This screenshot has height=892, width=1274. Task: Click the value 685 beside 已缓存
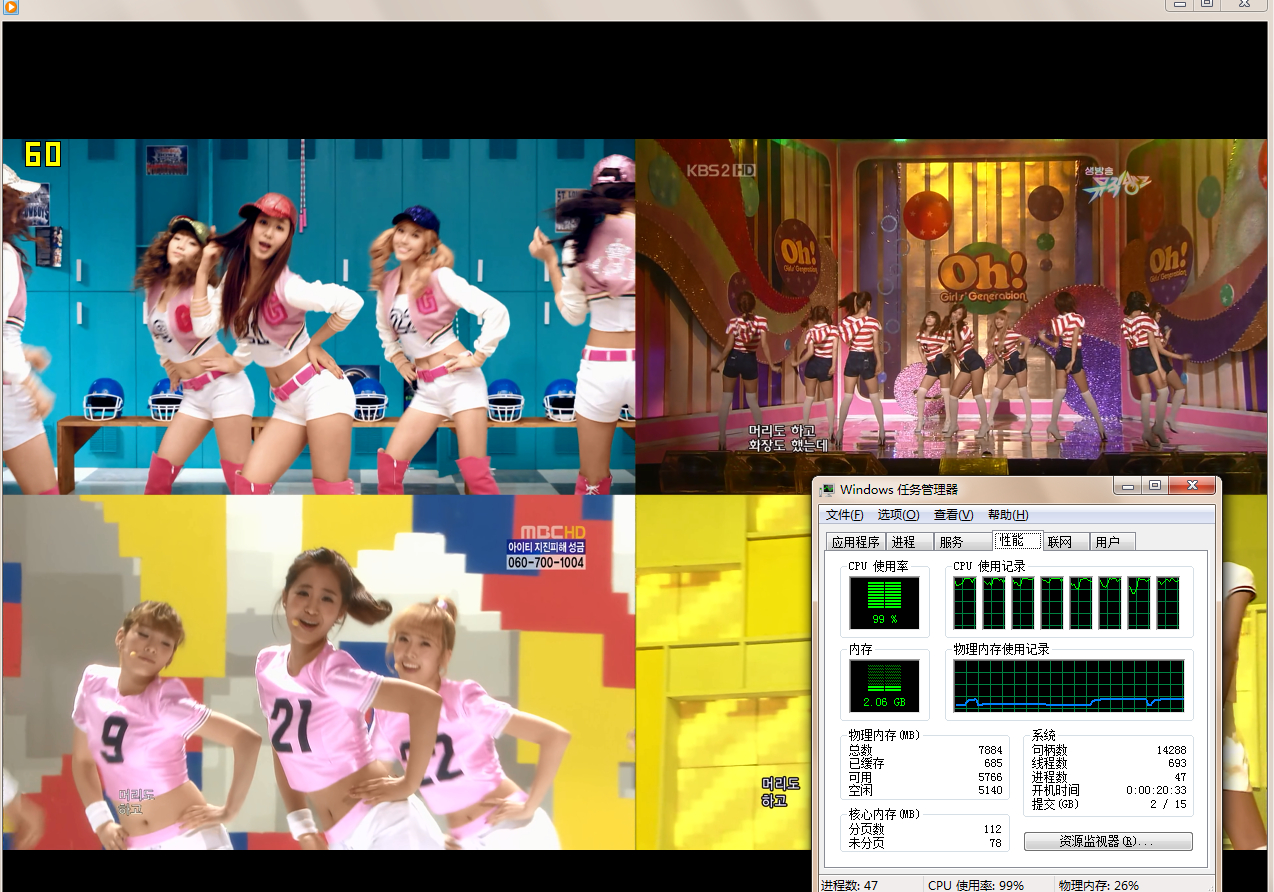993,764
